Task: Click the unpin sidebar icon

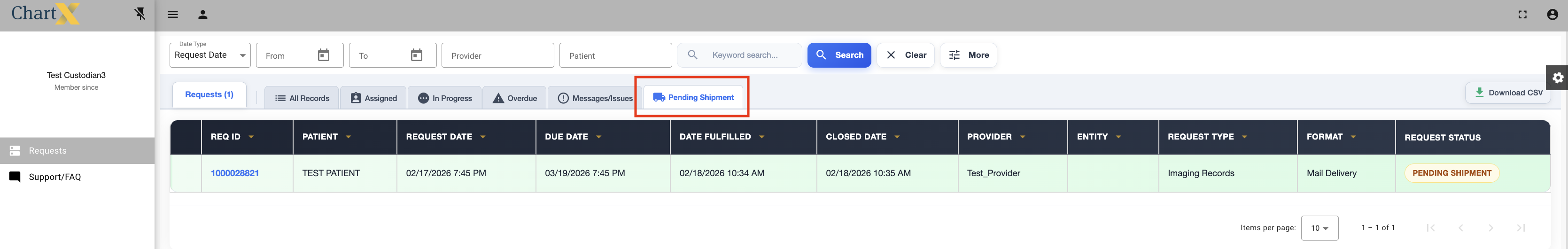Action: click(x=140, y=14)
